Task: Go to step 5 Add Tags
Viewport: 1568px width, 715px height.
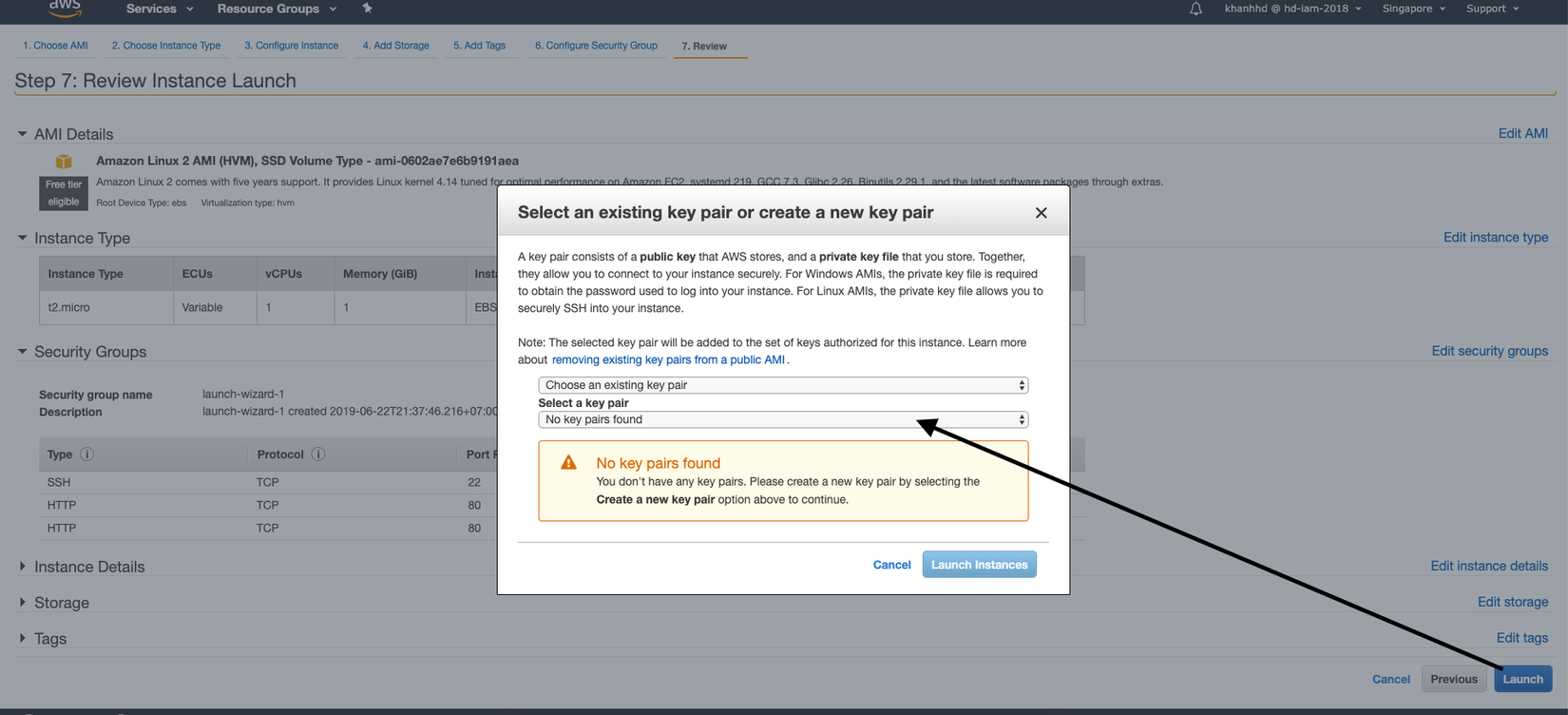Action: [479, 46]
